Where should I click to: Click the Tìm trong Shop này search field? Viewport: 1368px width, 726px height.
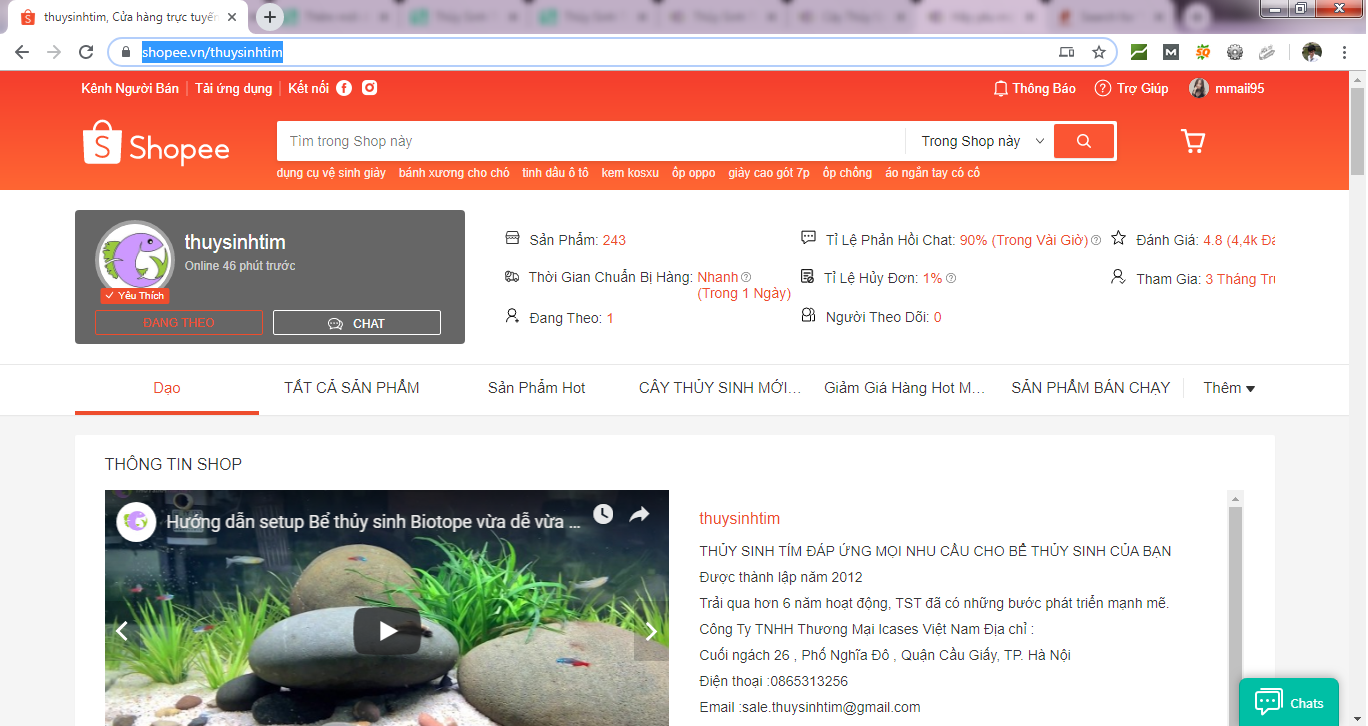pos(591,141)
